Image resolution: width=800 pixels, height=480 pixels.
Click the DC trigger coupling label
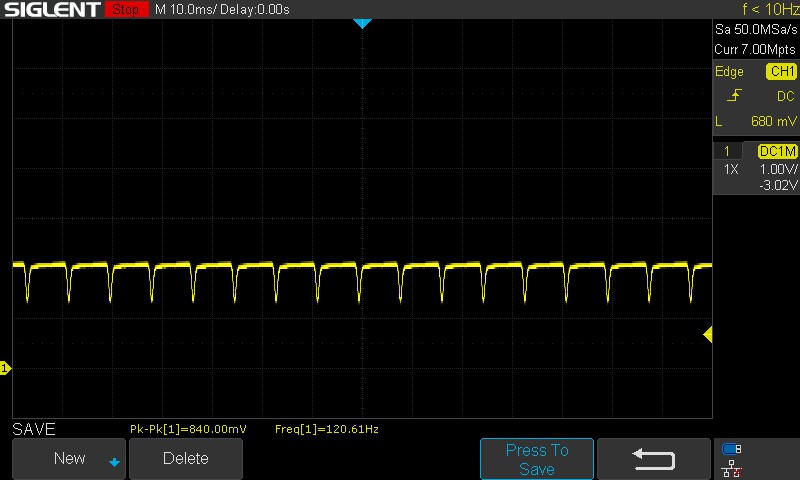coord(786,96)
